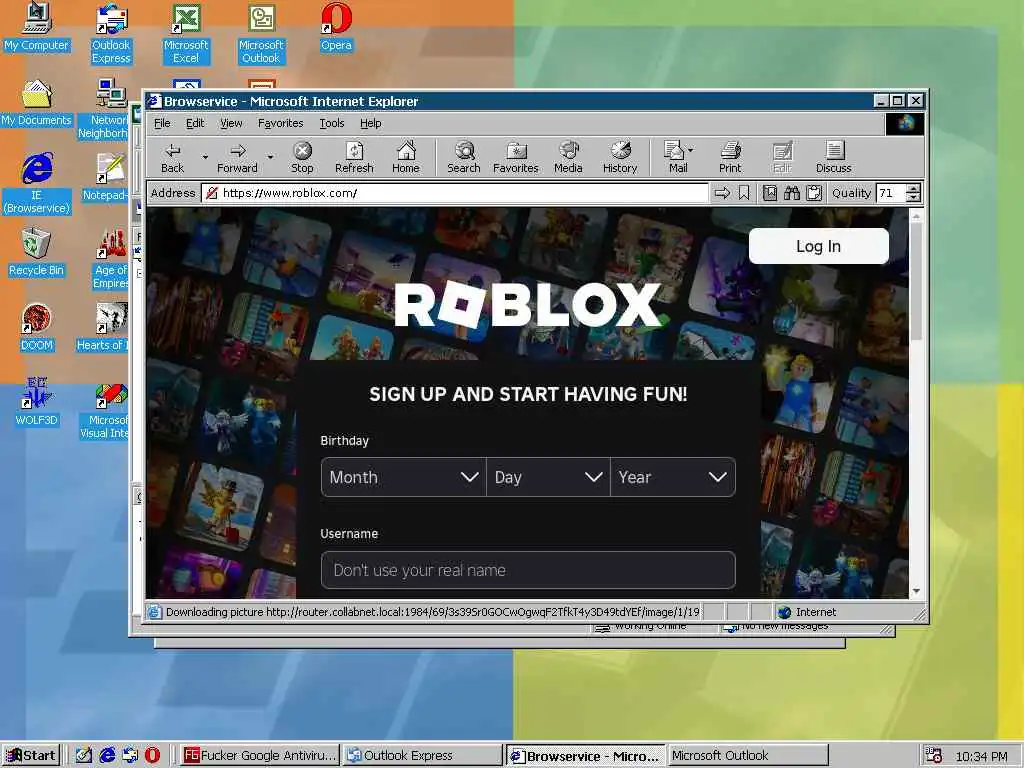Image resolution: width=1024 pixels, height=768 pixels.
Task: Click the Discuss toolbar button
Action: 833,158
